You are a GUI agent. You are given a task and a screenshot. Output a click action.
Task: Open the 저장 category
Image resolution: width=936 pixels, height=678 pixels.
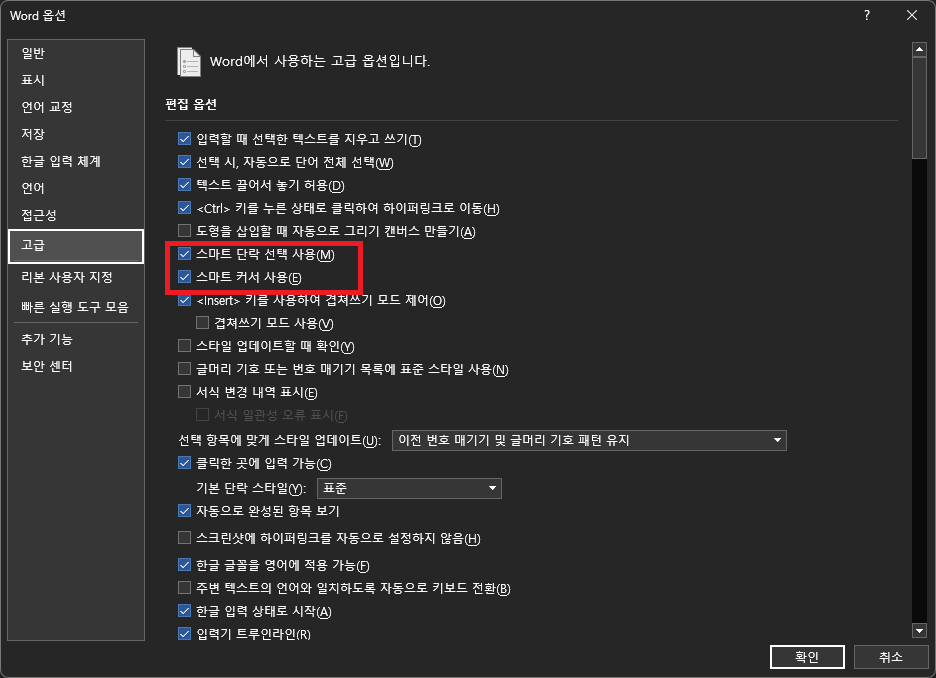[x=76, y=134]
